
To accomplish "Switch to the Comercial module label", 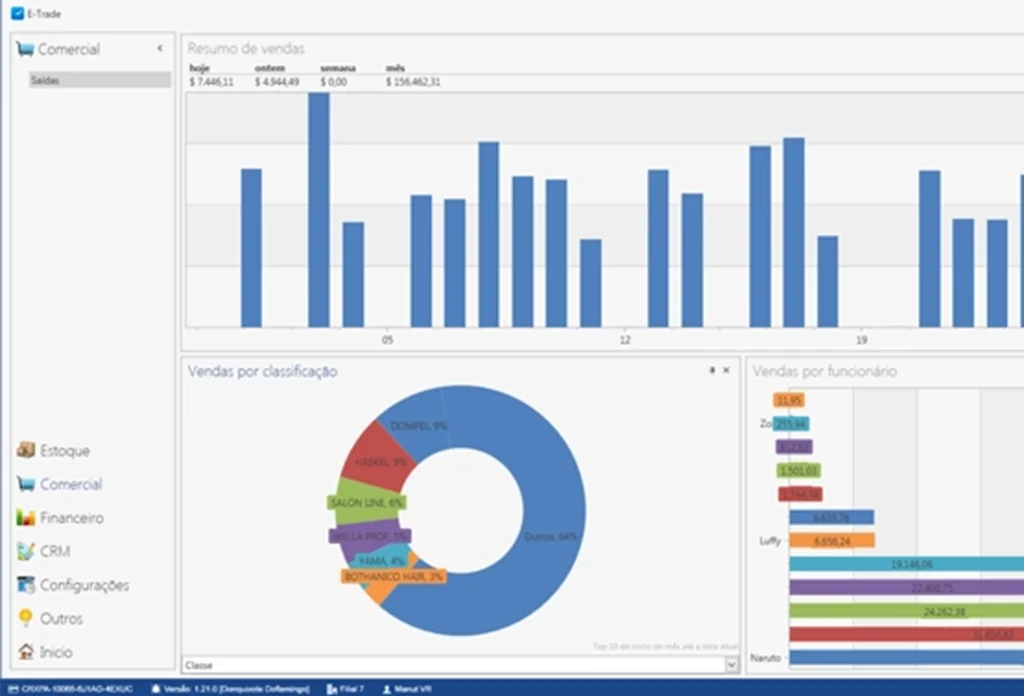I will coord(71,485).
